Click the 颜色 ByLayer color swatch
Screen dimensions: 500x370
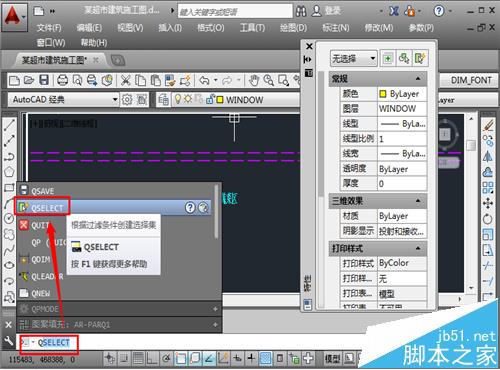click(x=383, y=94)
